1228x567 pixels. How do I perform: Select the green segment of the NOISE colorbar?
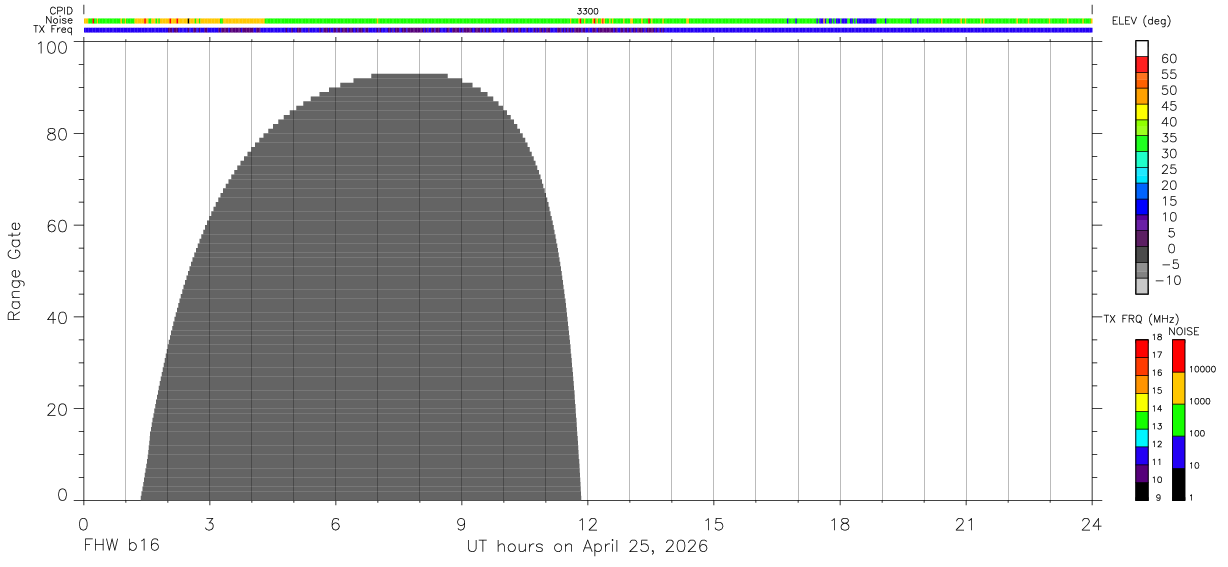(x=1178, y=421)
